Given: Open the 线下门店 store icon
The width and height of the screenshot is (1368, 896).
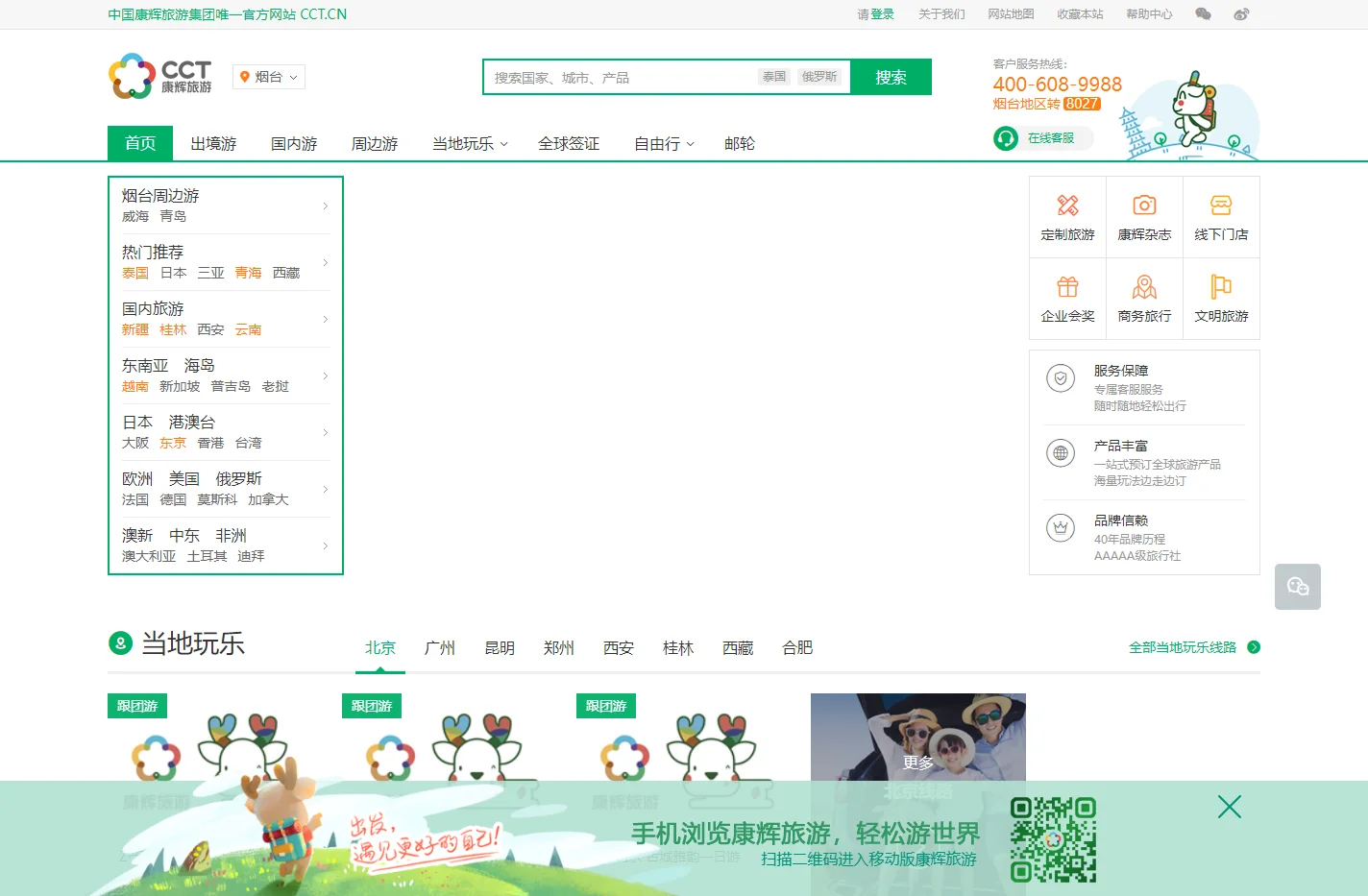Looking at the screenshot, I should pyautogui.click(x=1221, y=206).
